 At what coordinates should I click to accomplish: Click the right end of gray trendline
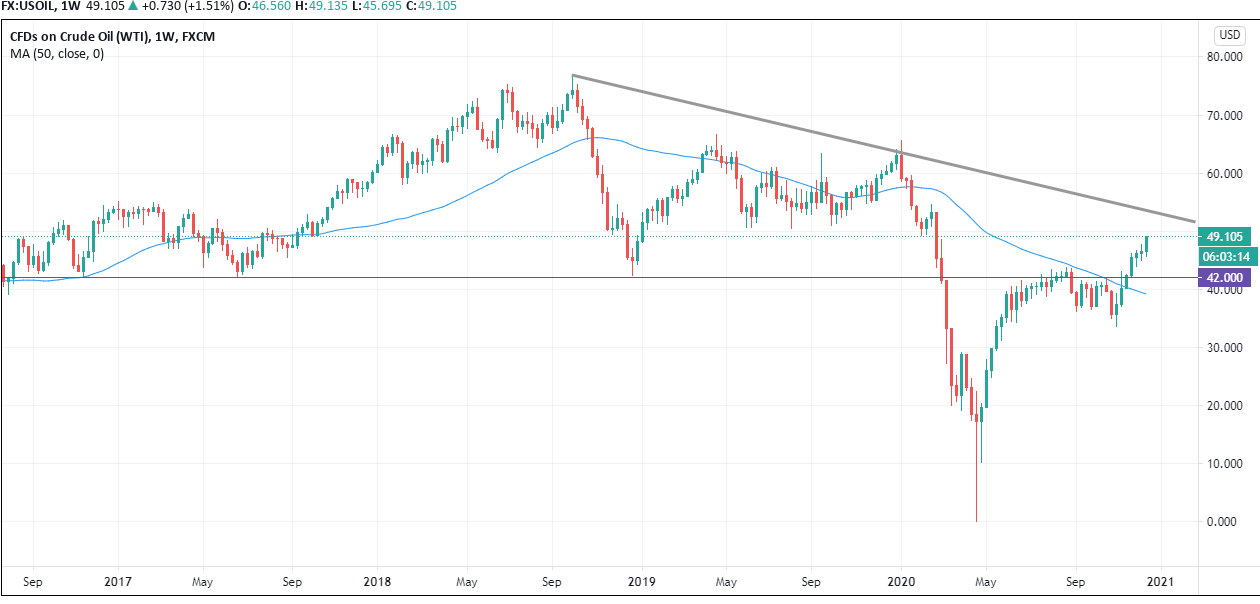click(1194, 220)
